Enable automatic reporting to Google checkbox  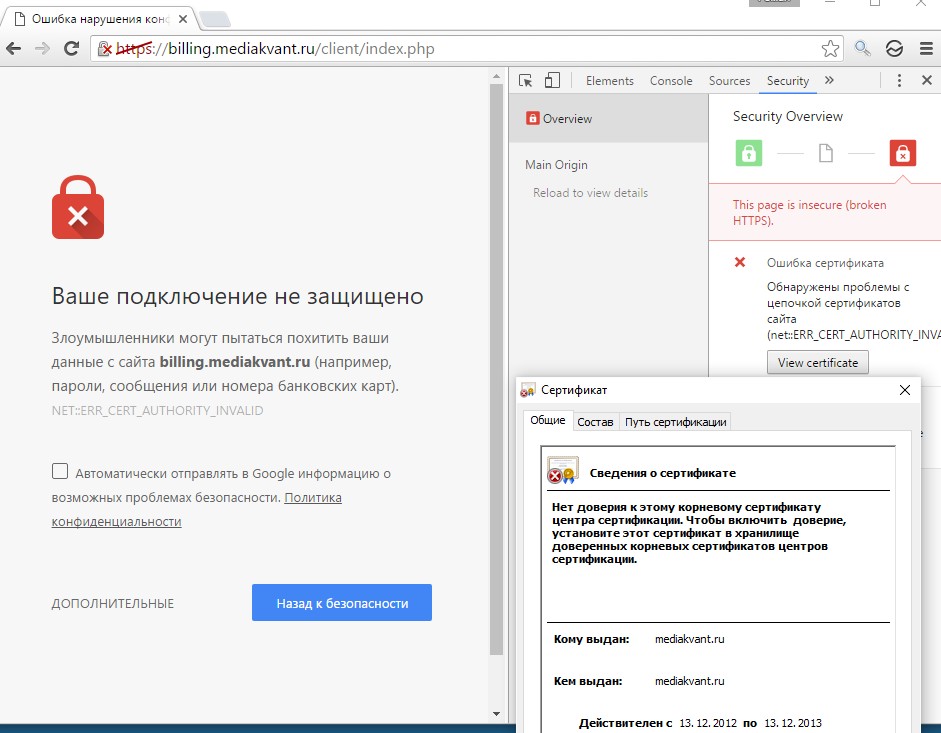point(60,472)
